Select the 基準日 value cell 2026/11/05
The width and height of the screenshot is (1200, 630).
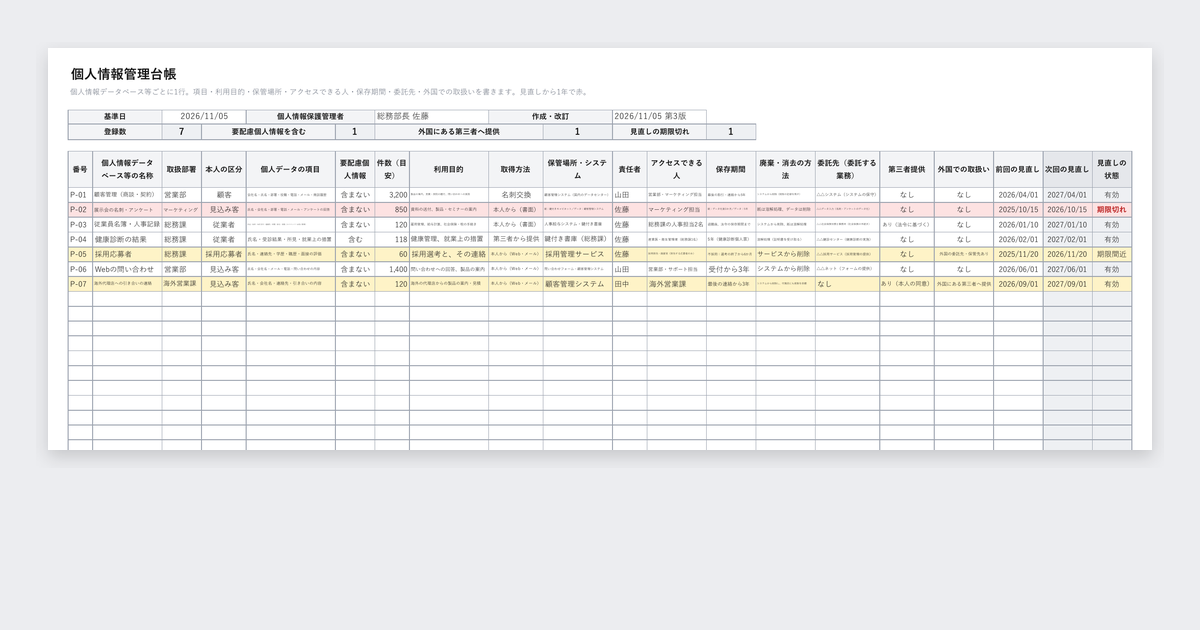click(204, 117)
